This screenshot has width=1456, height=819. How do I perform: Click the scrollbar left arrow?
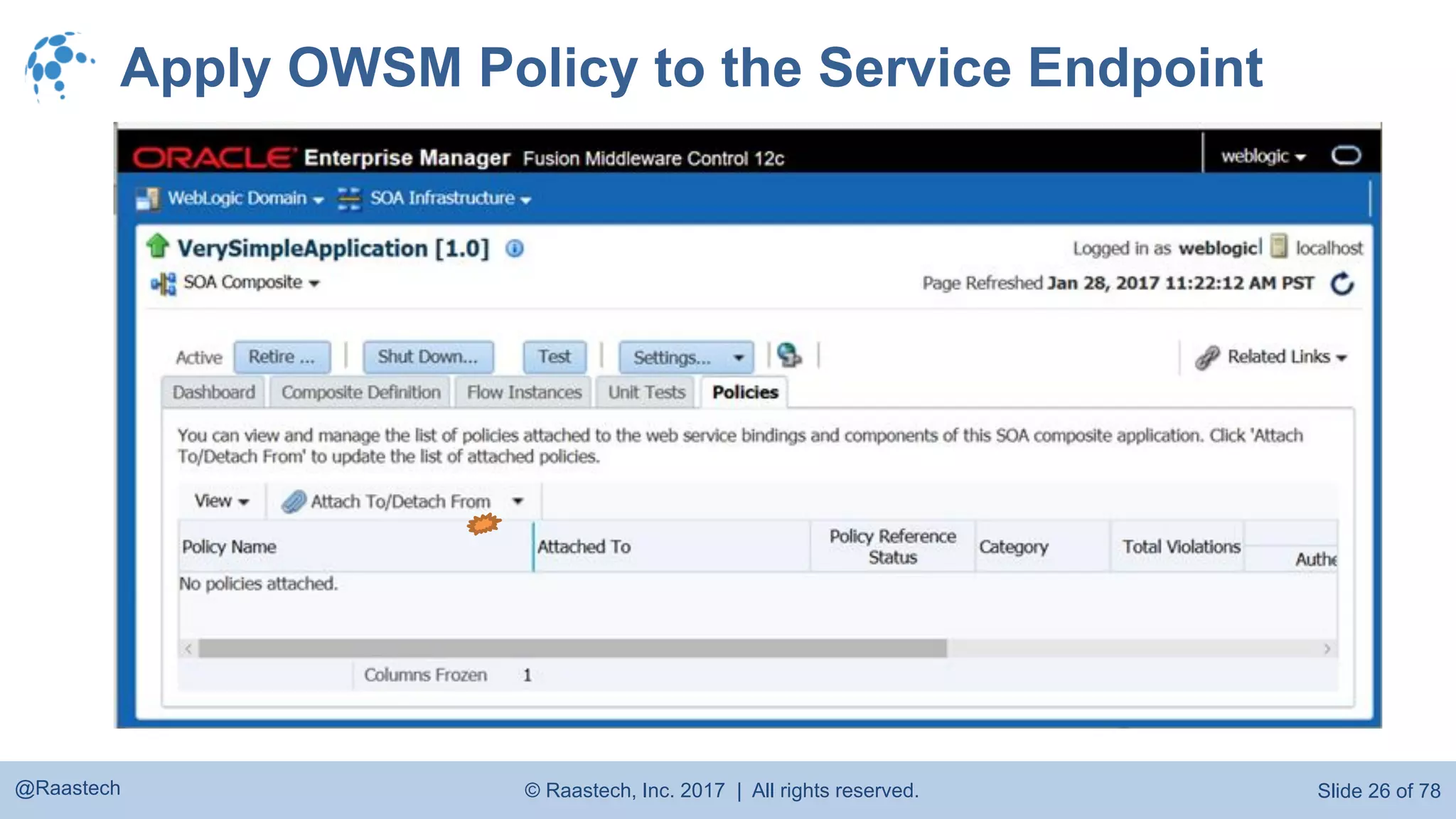point(188,648)
